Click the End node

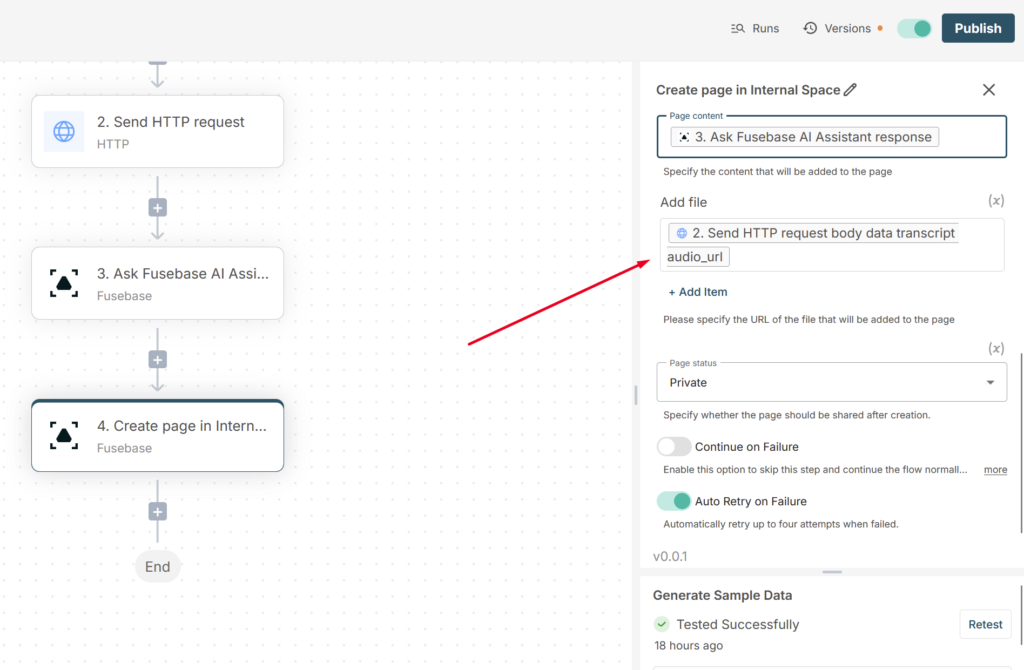click(157, 567)
